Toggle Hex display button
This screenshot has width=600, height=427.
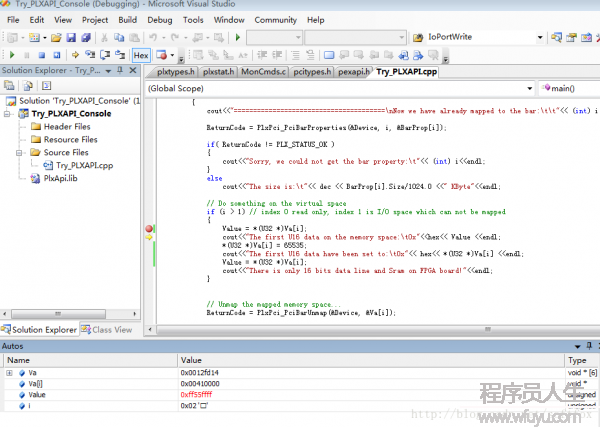[141, 55]
